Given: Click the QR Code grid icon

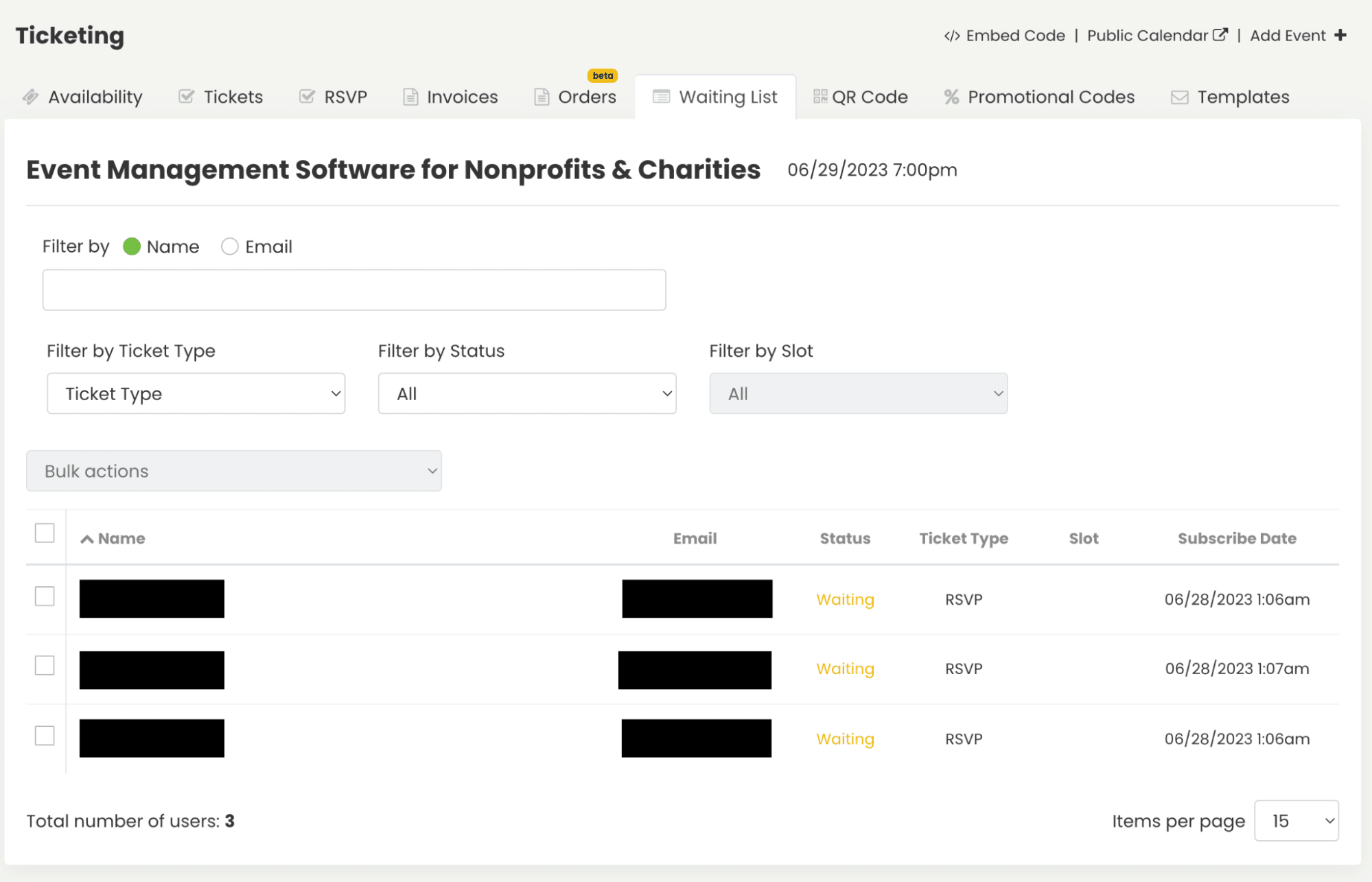Looking at the screenshot, I should [x=819, y=97].
